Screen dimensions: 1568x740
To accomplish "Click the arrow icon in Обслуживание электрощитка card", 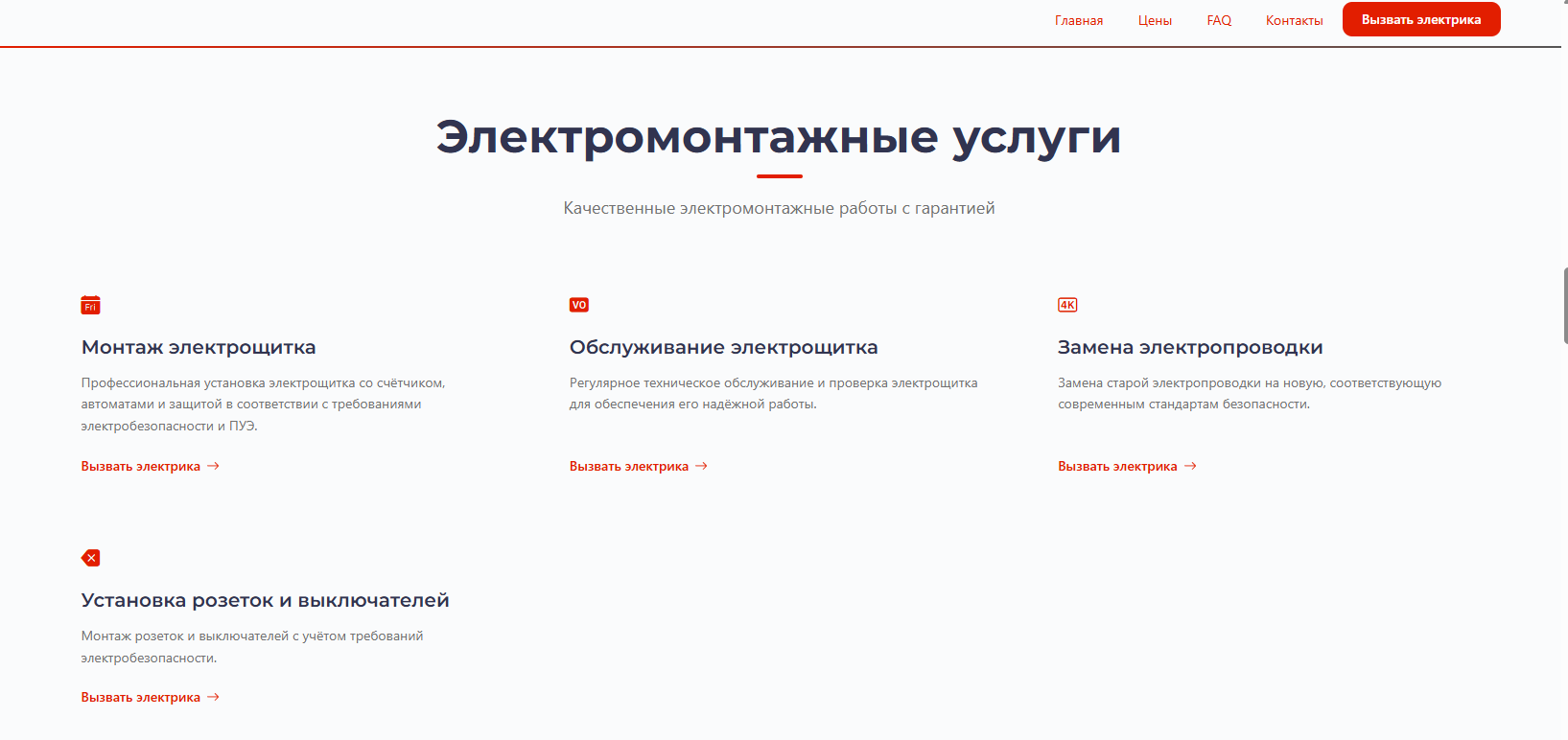I will click(x=701, y=466).
